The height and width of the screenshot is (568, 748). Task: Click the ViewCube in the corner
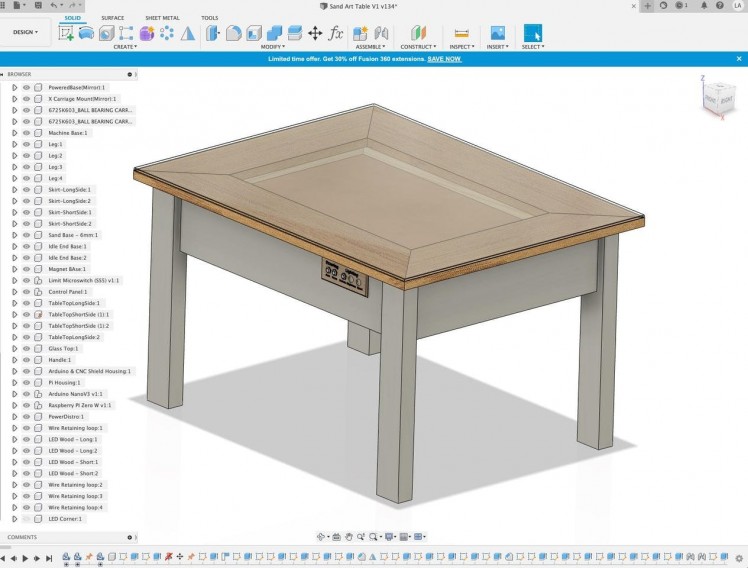pyautogui.click(x=718, y=97)
